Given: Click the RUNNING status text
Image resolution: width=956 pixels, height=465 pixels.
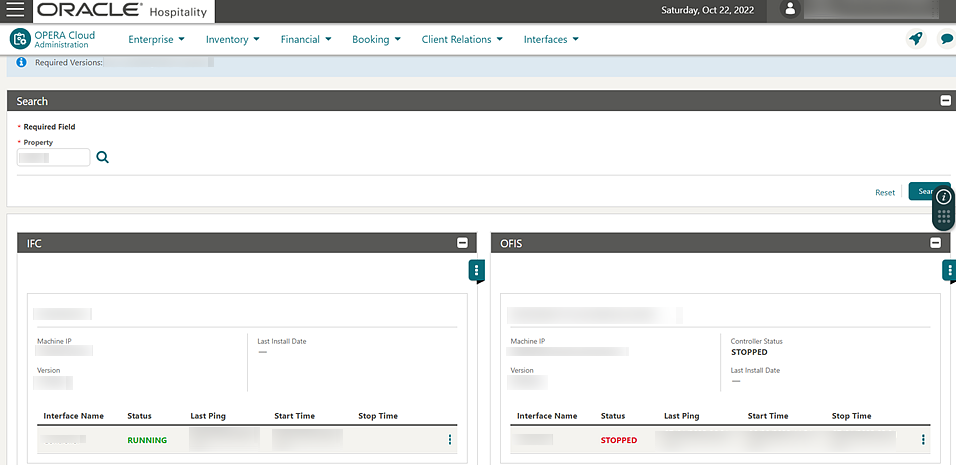Looking at the screenshot, I should click(147, 440).
